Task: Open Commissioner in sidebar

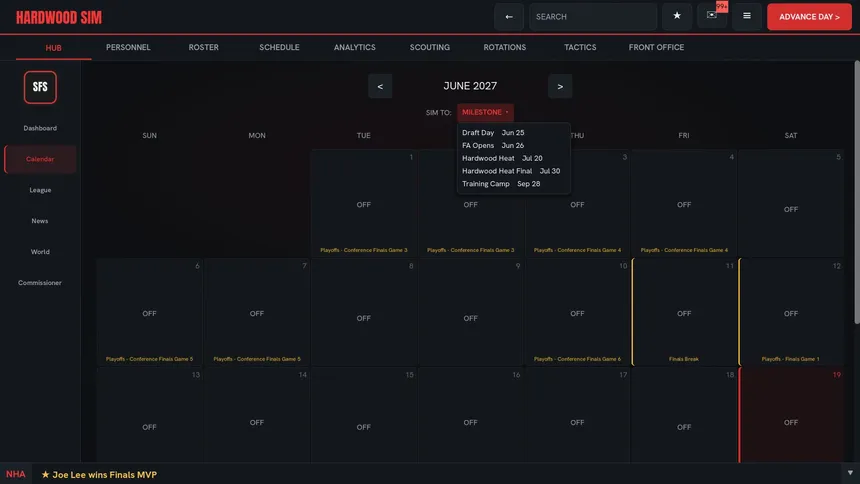Action: click(40, 283)
